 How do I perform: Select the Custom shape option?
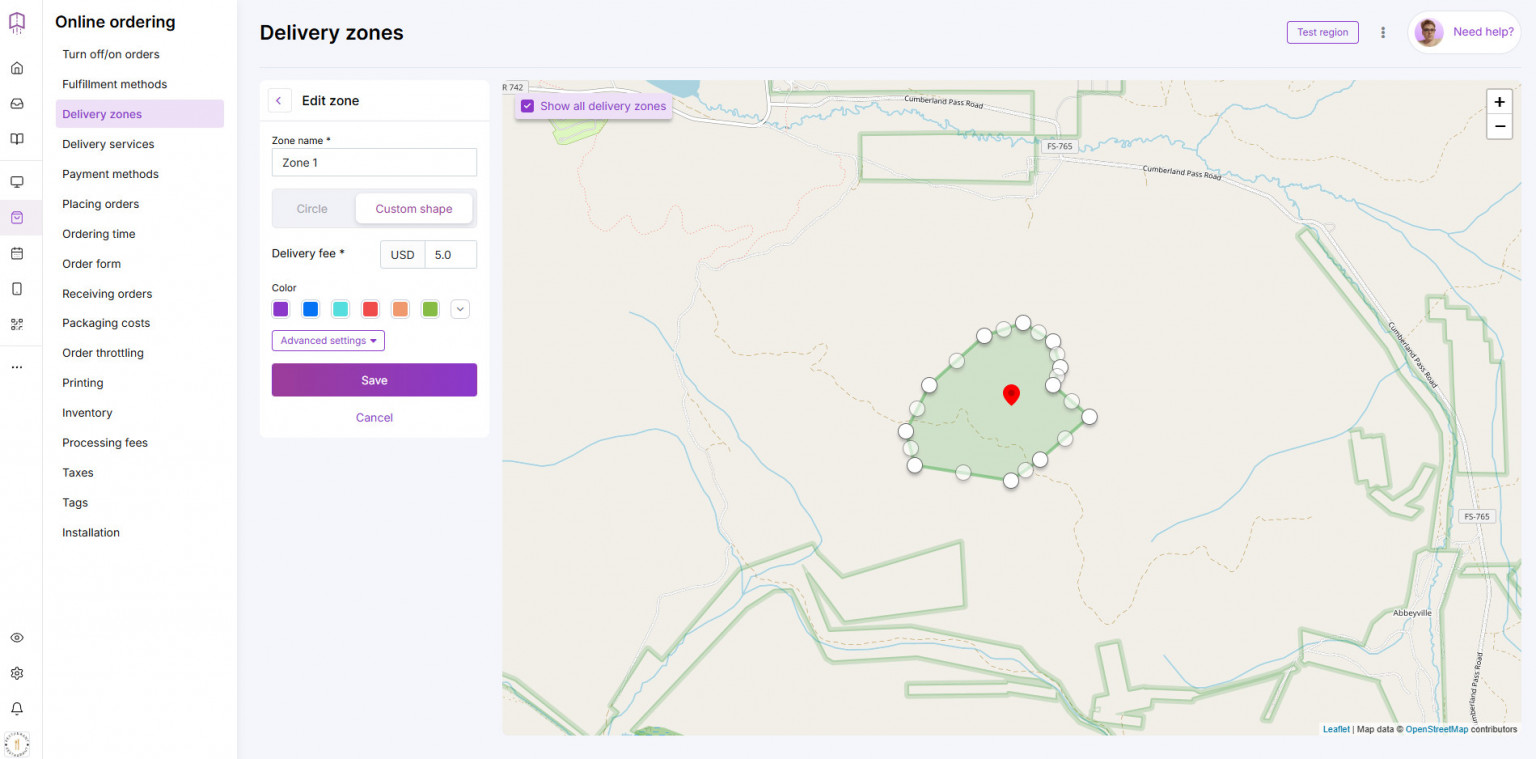[414, 209]
